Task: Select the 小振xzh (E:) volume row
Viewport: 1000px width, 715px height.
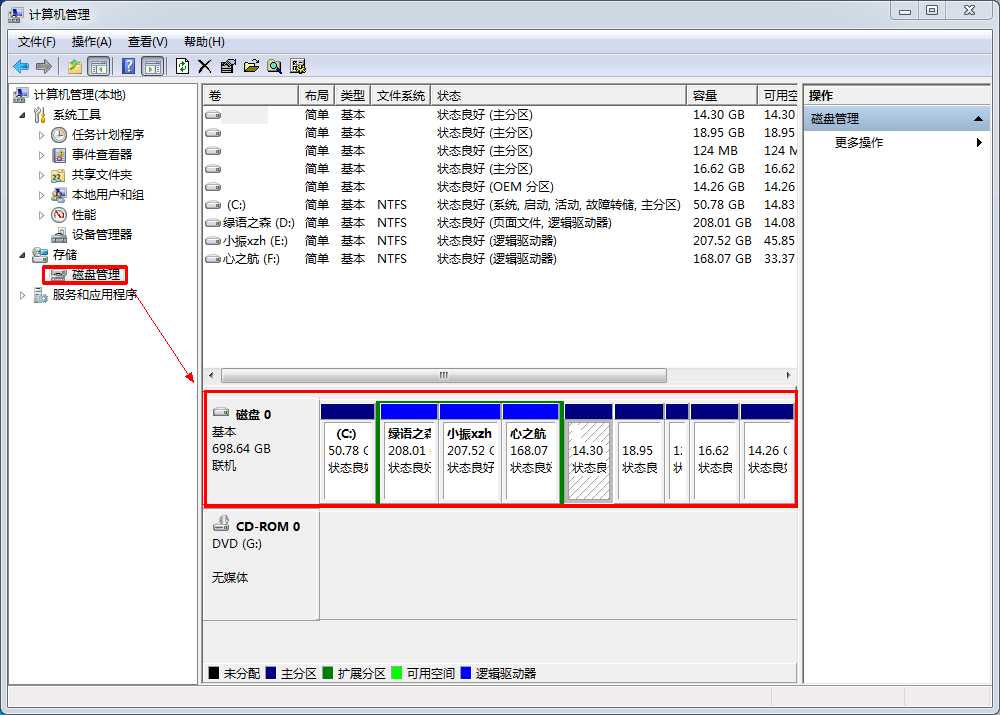Action: coord(500,240)
